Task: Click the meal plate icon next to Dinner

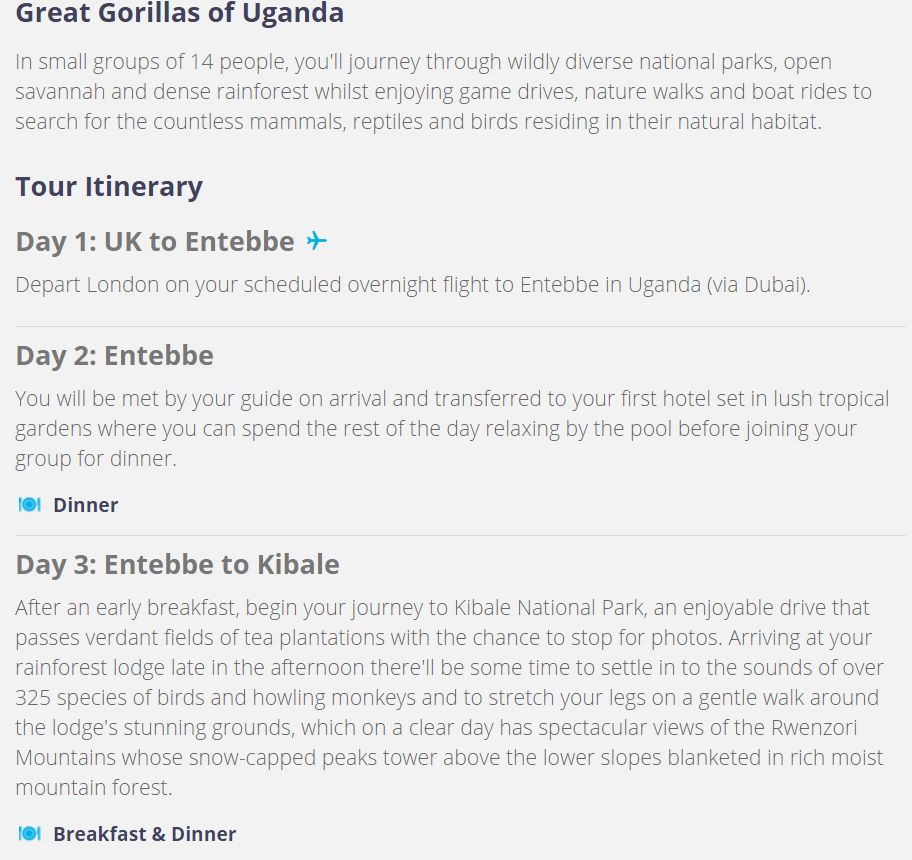Action: 30,505
